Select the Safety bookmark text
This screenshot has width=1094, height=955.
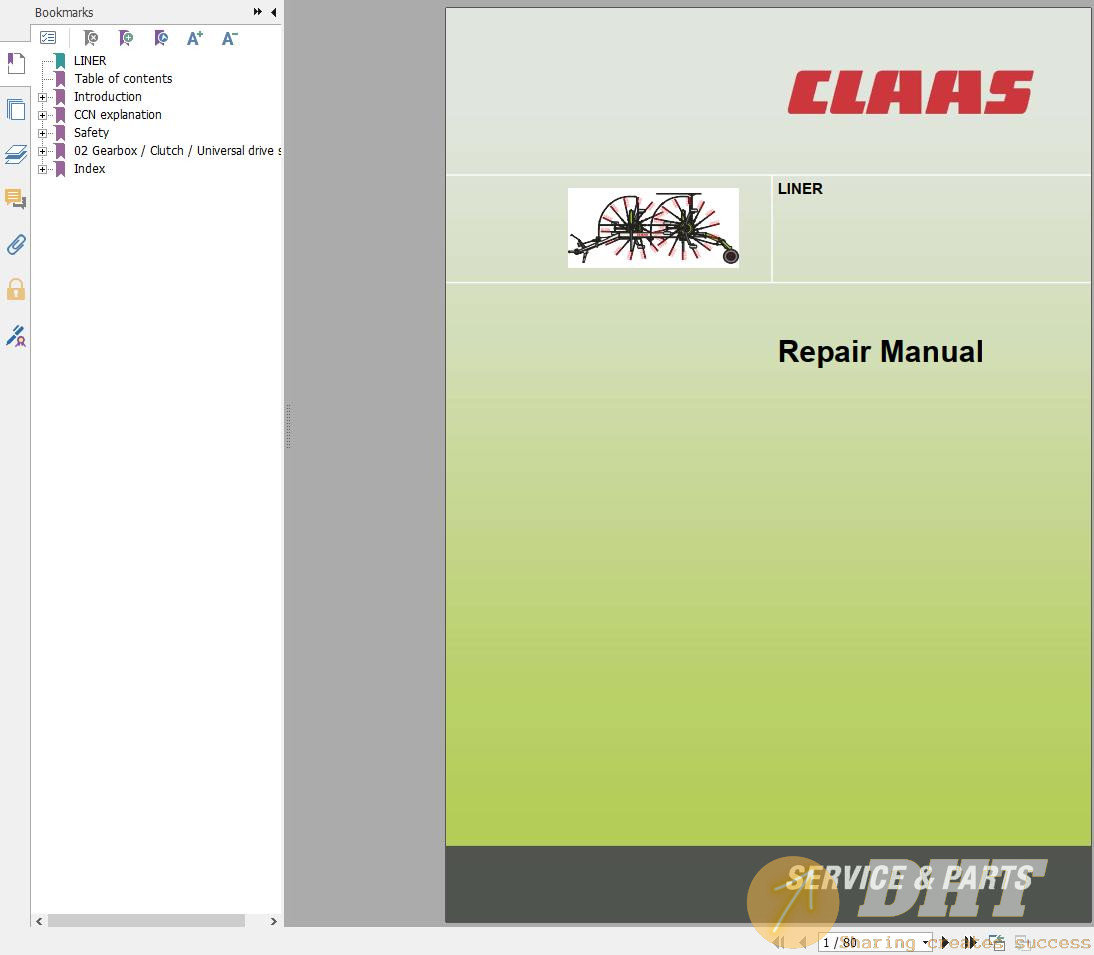coord(91,133)
